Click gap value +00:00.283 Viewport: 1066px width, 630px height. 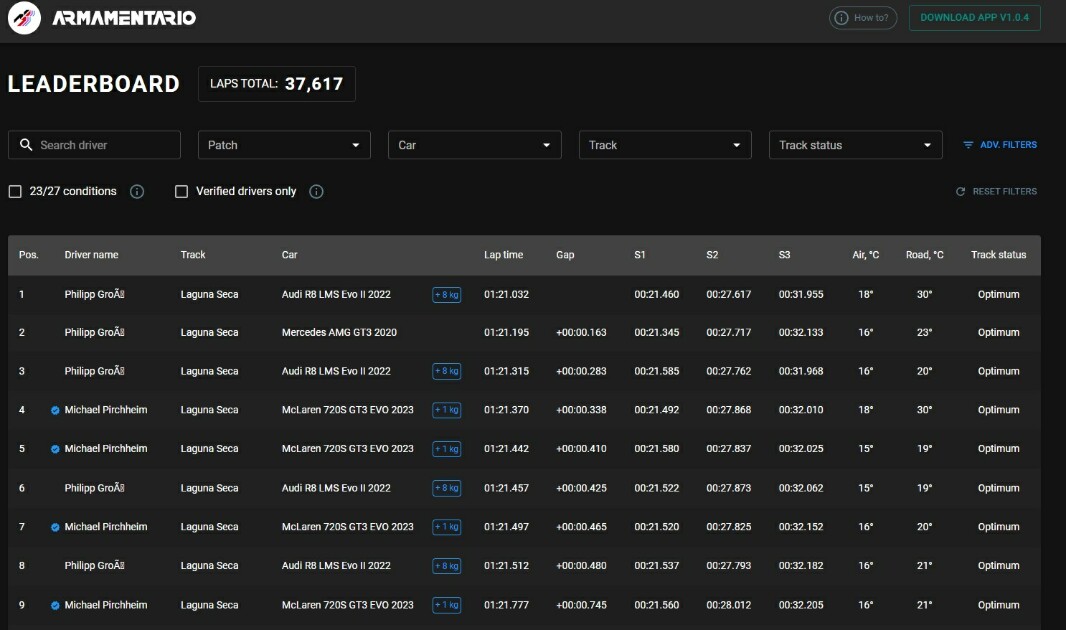click(x=581, y=371)
